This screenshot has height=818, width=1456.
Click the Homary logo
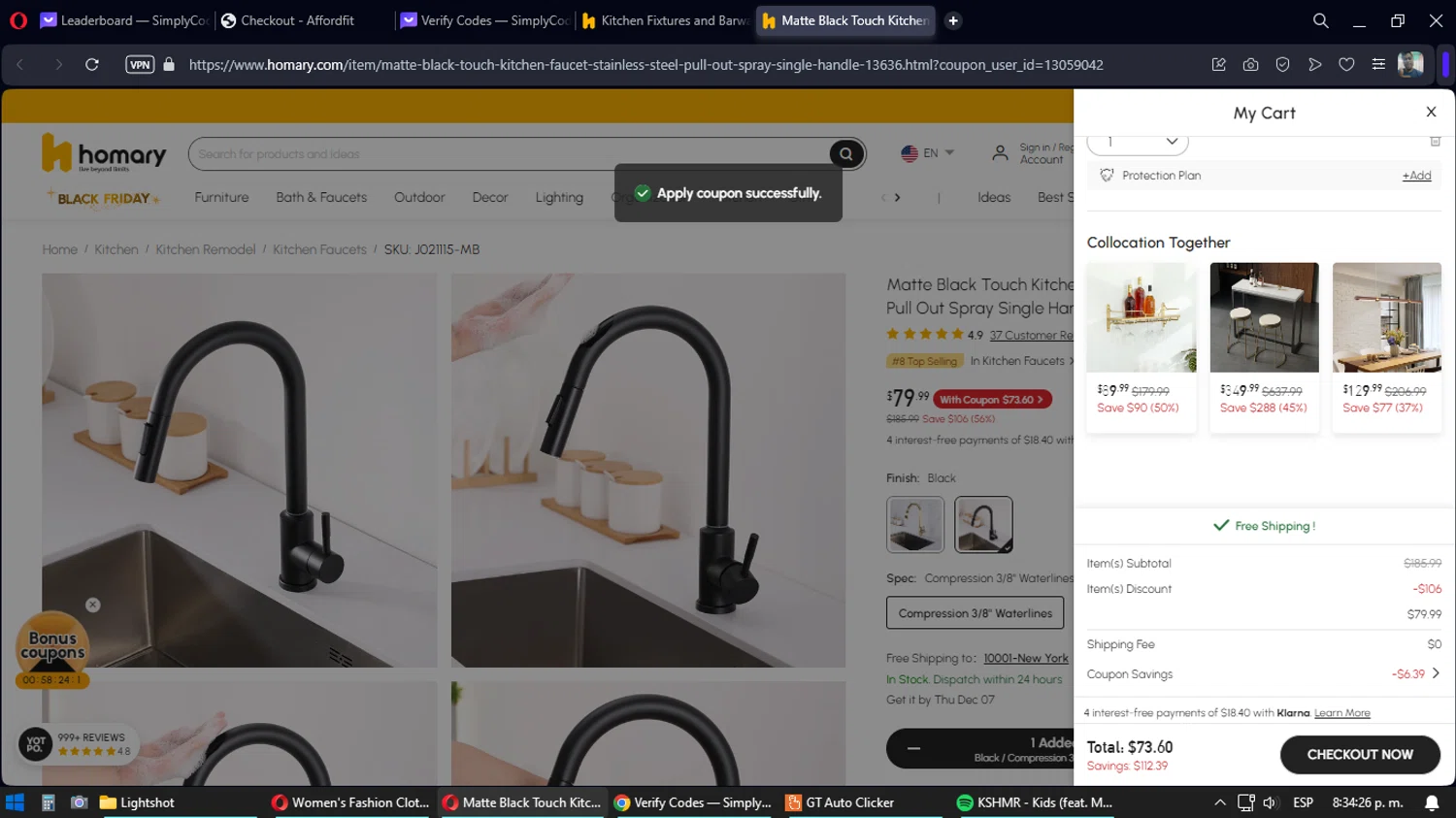tap(104, 153)
